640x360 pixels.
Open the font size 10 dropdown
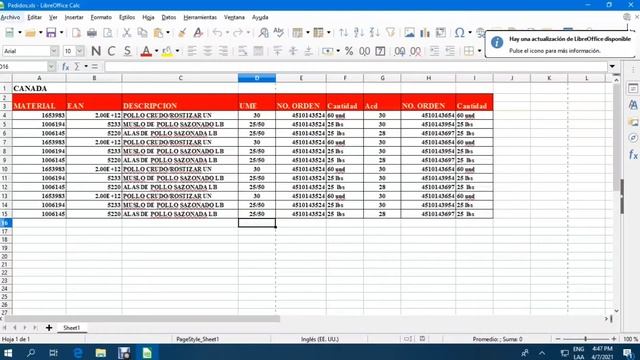tap(80, 51)
